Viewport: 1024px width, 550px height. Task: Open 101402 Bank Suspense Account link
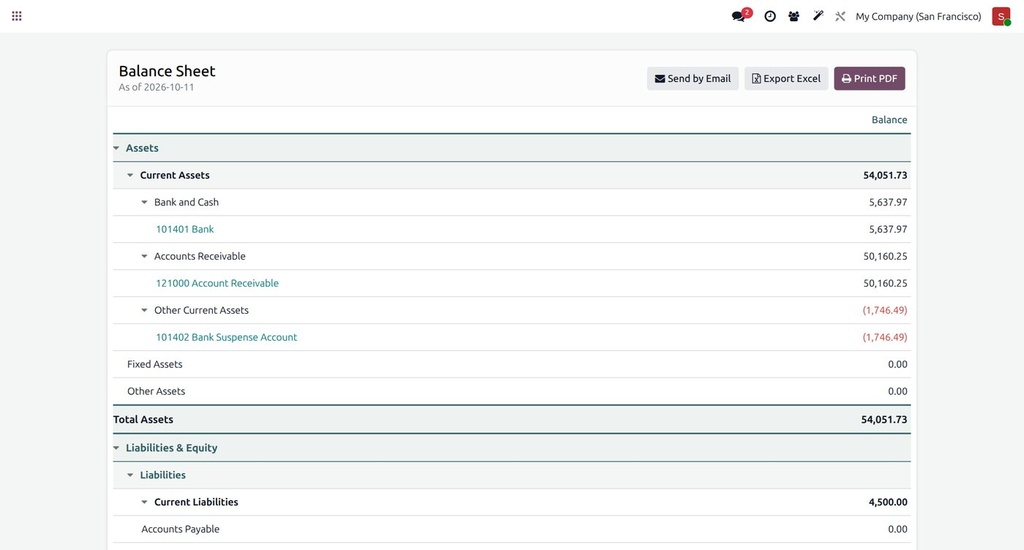(226, 337)
